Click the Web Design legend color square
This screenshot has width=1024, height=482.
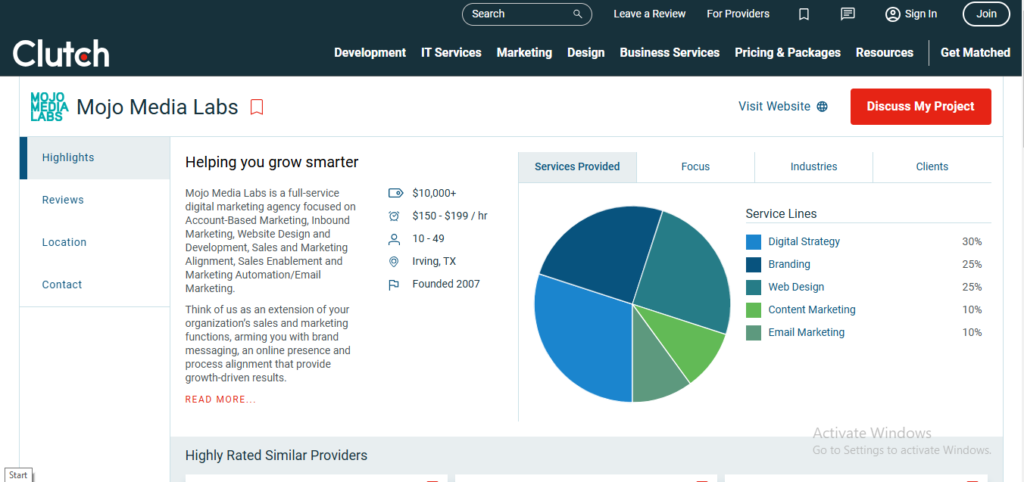click(754, 287)
